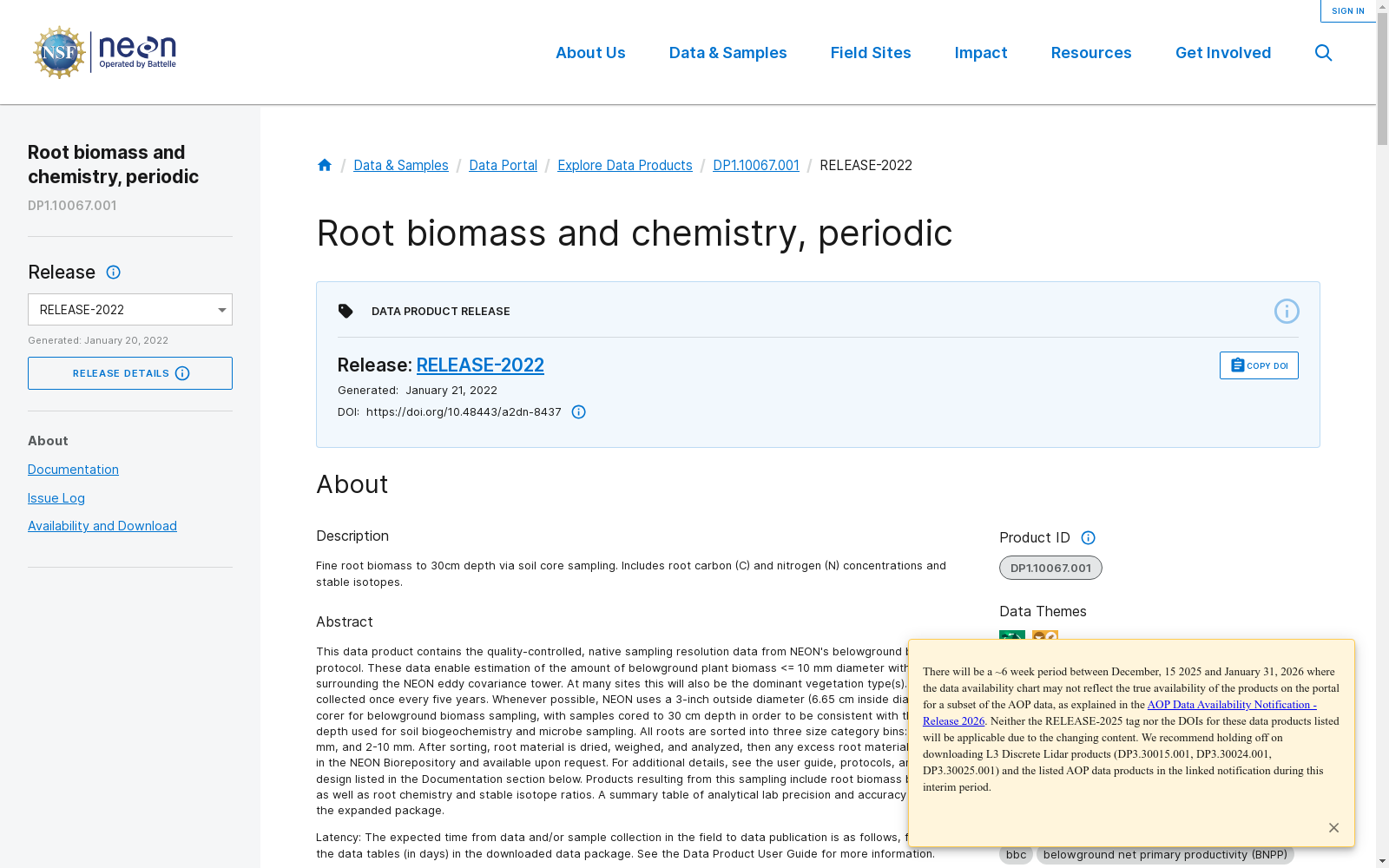This screenshot has width=1389, height=868.
Task: Follow the Data Portal breadcrumb link
Action: coord(503,165)
